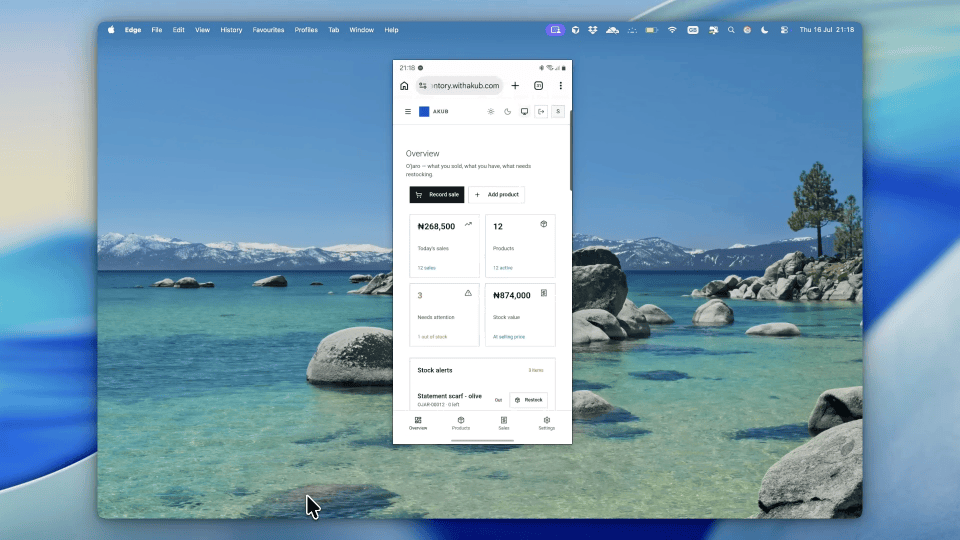Click the phone gesture bar handle
The image size is (960, 540).
coord(482,440)
